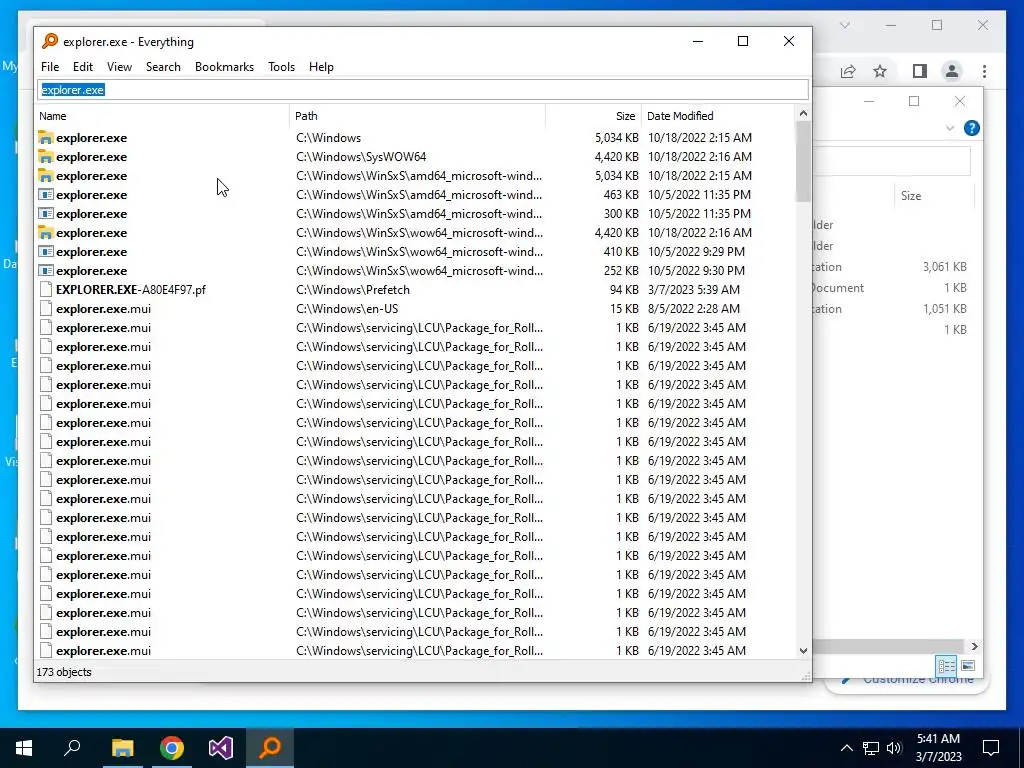
Task: Sort results by Date Modified column header
Action: (x=718, y=116)
